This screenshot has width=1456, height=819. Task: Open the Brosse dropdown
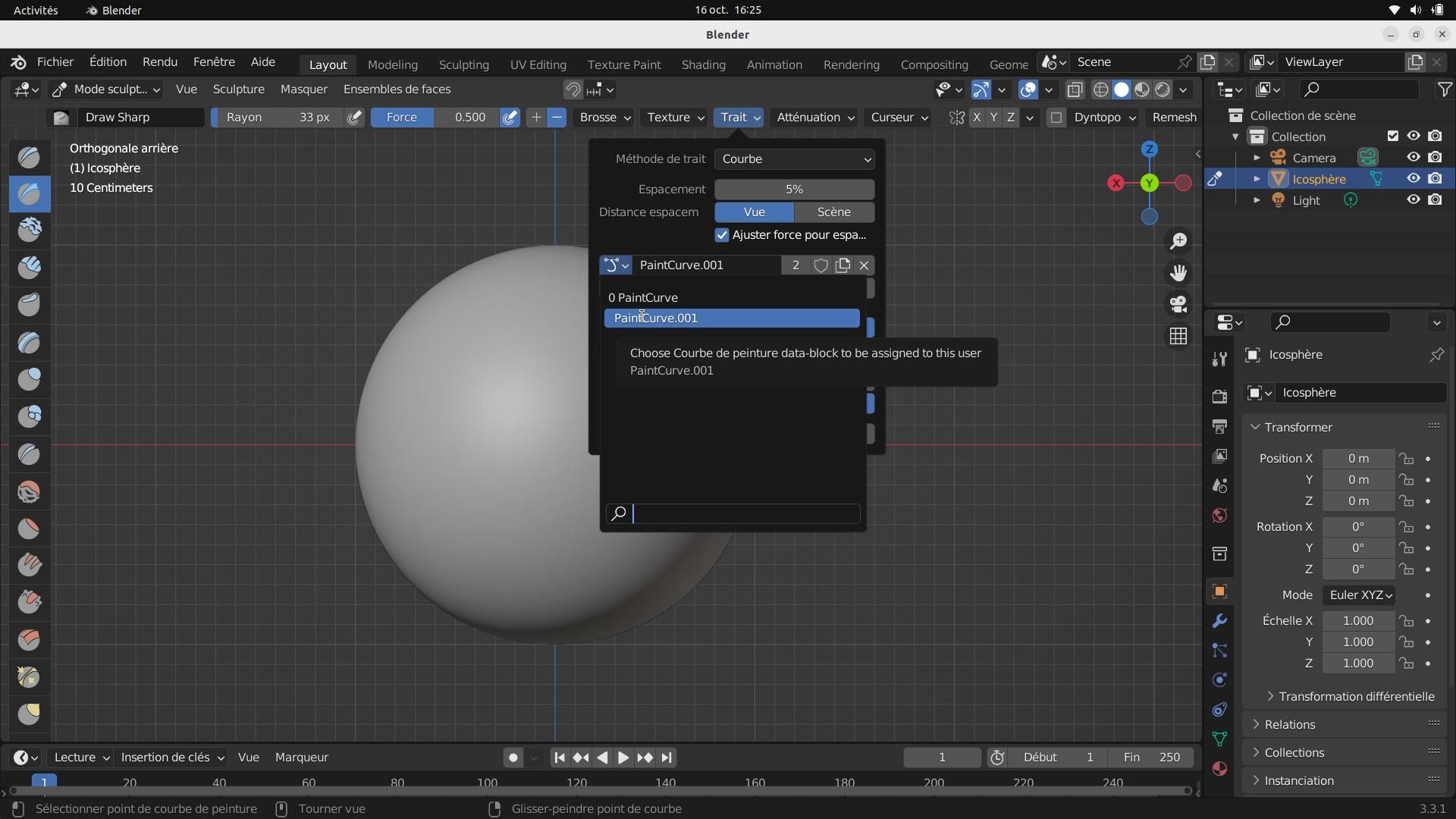tap(604, 118)
